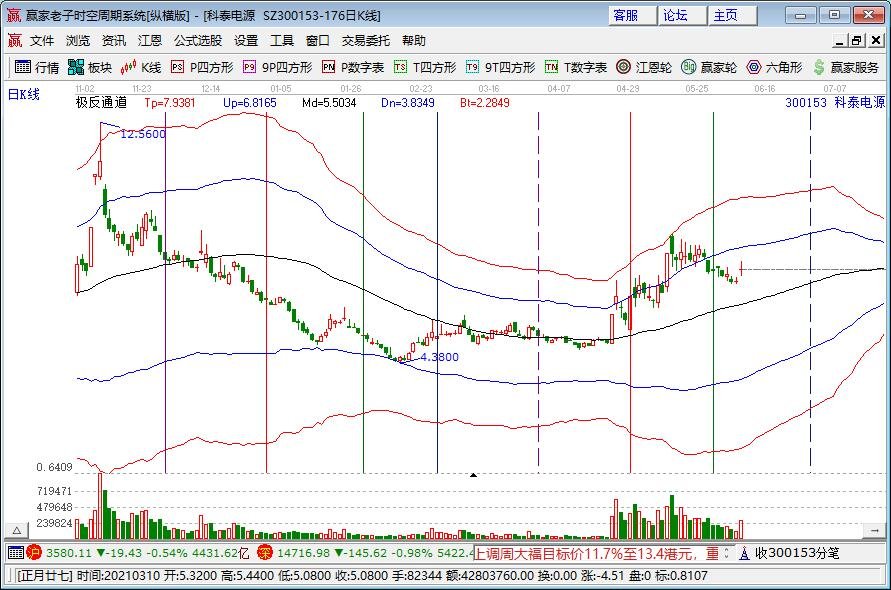Click the Bt=2.2849 indicator value
Screen dimensions: 891x590
pos(484,103)
